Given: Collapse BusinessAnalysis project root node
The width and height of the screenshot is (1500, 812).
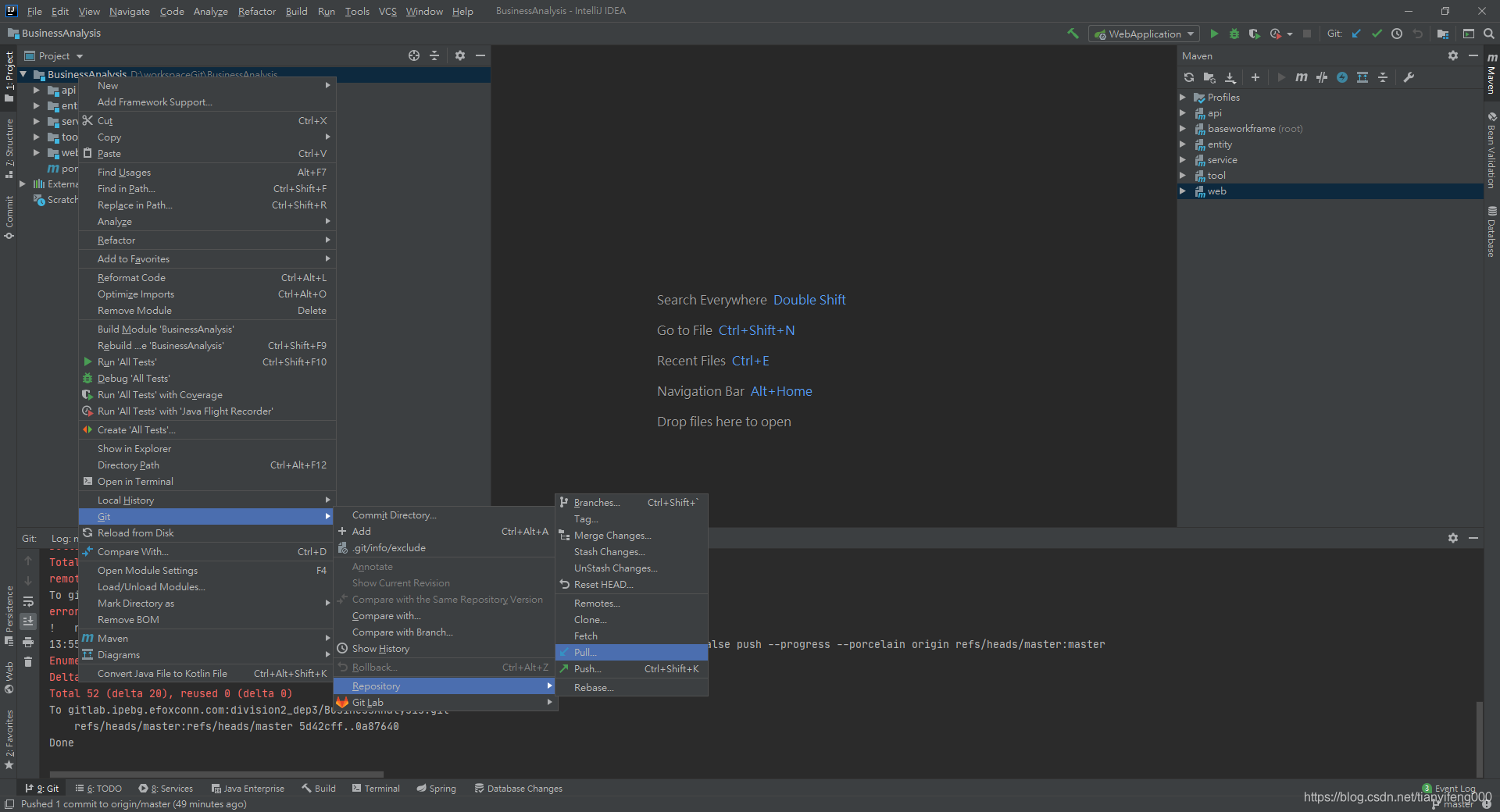Looking at the screenshot, I should [x=23, y=74].
